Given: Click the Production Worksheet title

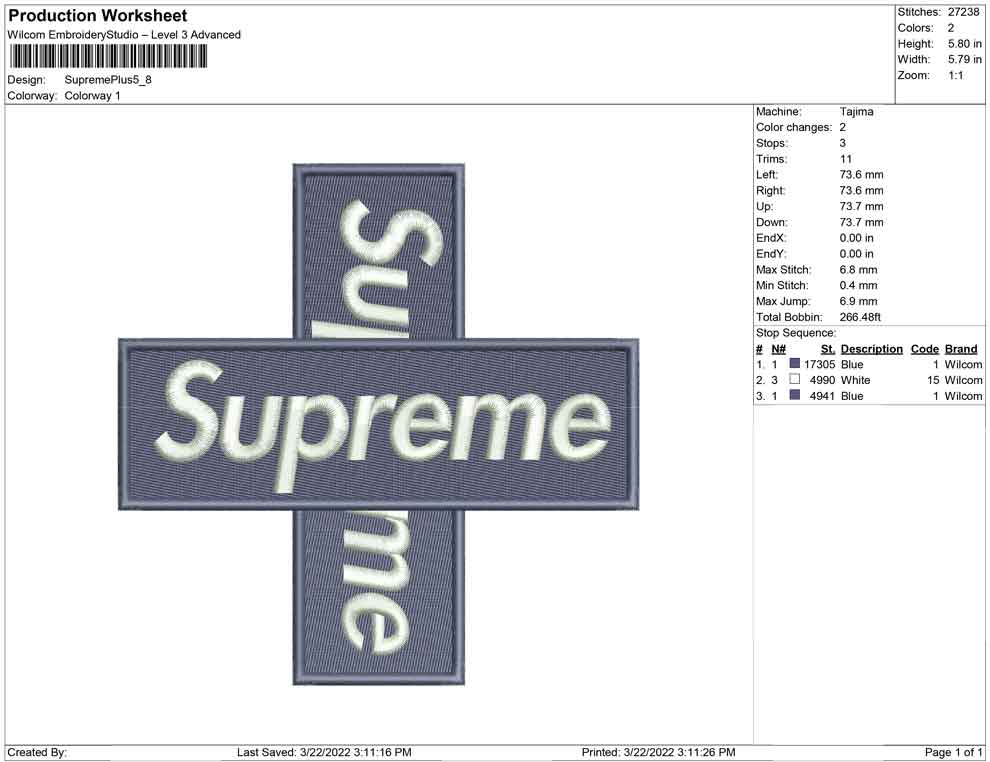Looking at the screenshot, I should [x=97, y=16].
